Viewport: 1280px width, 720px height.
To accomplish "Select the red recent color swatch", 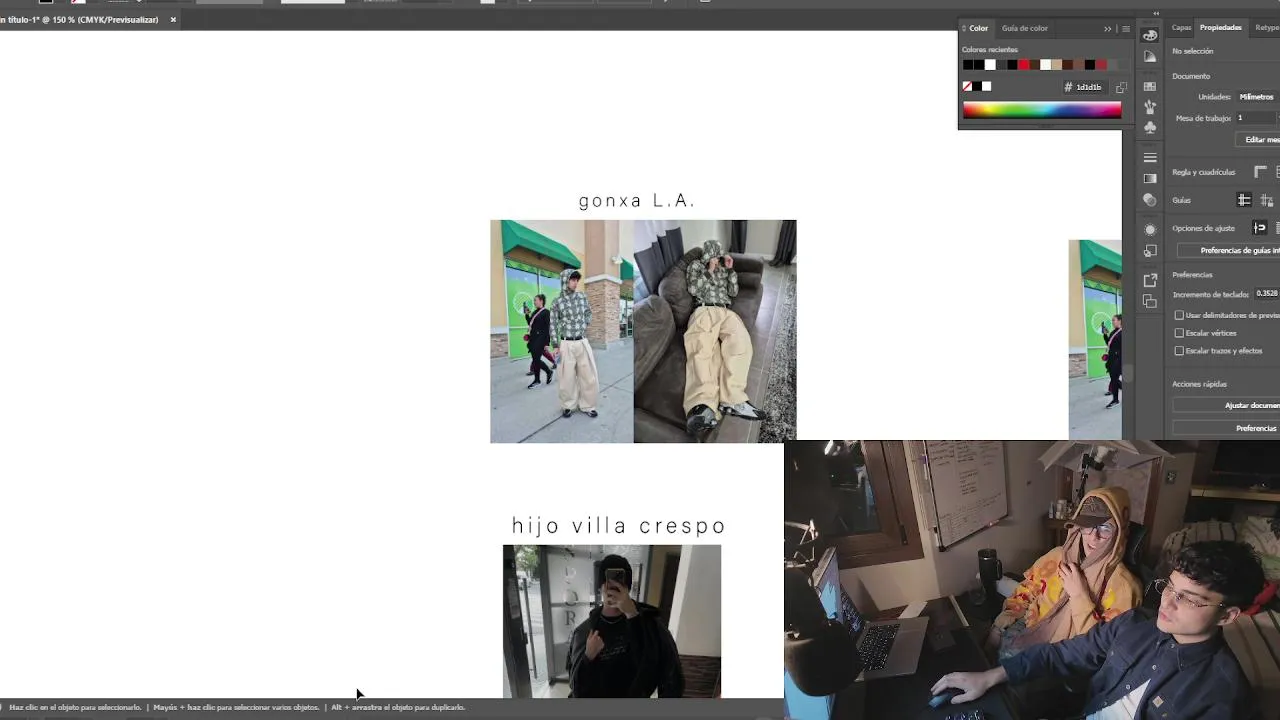I will [x=1023, y=65].
